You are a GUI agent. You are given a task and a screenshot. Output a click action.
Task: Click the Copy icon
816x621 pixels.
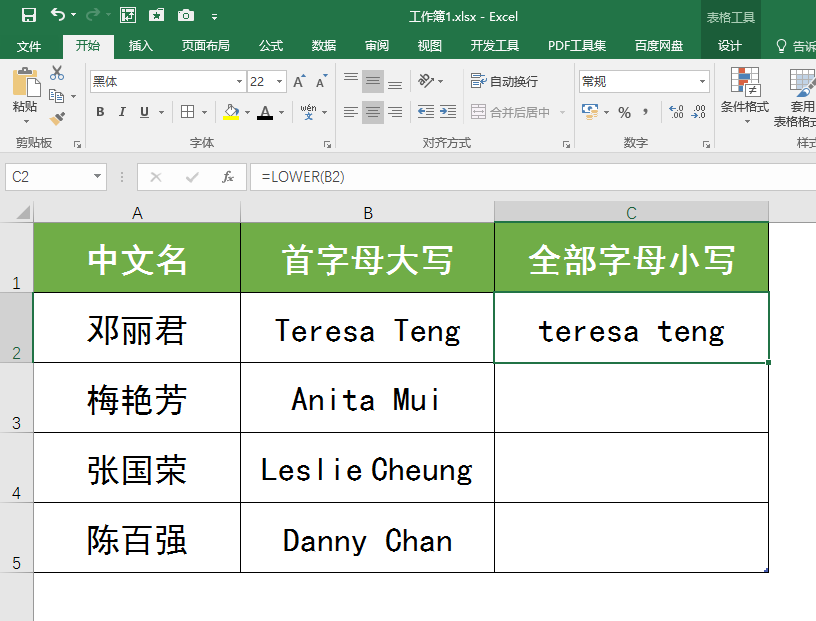(56, 96)
